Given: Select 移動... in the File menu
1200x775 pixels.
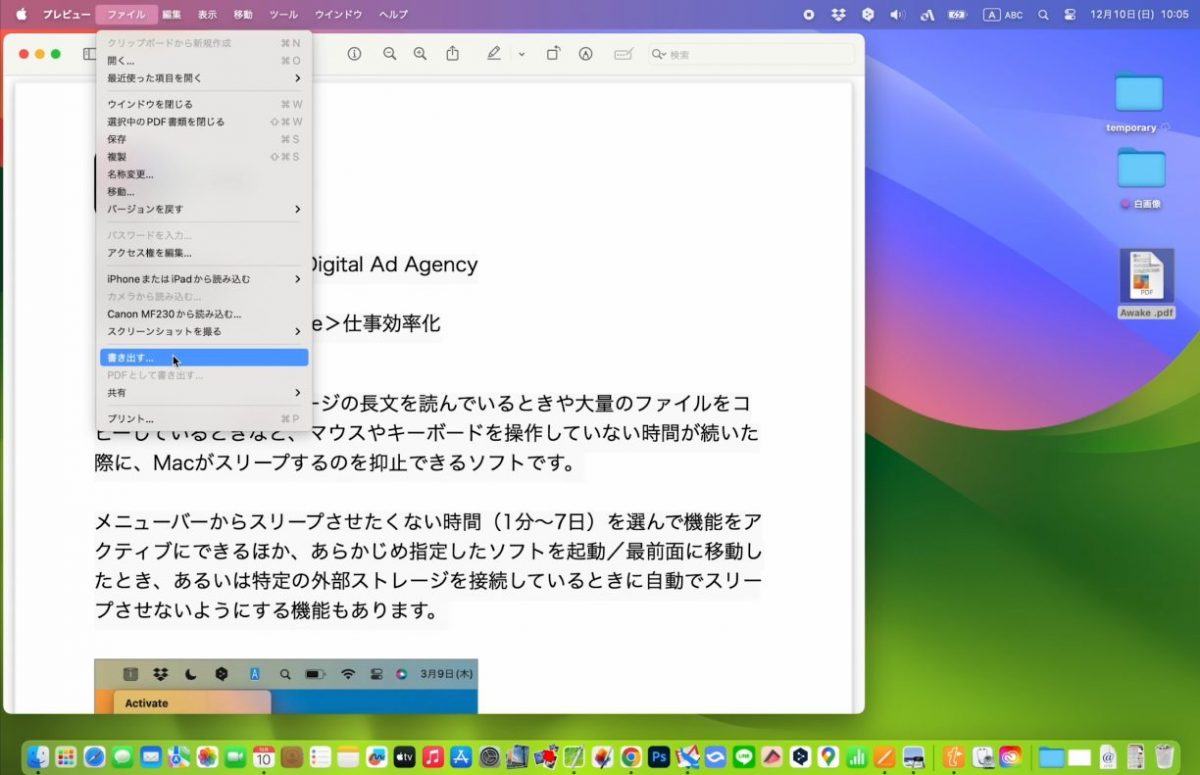Looking at the screenshot, I should point(204,192).
